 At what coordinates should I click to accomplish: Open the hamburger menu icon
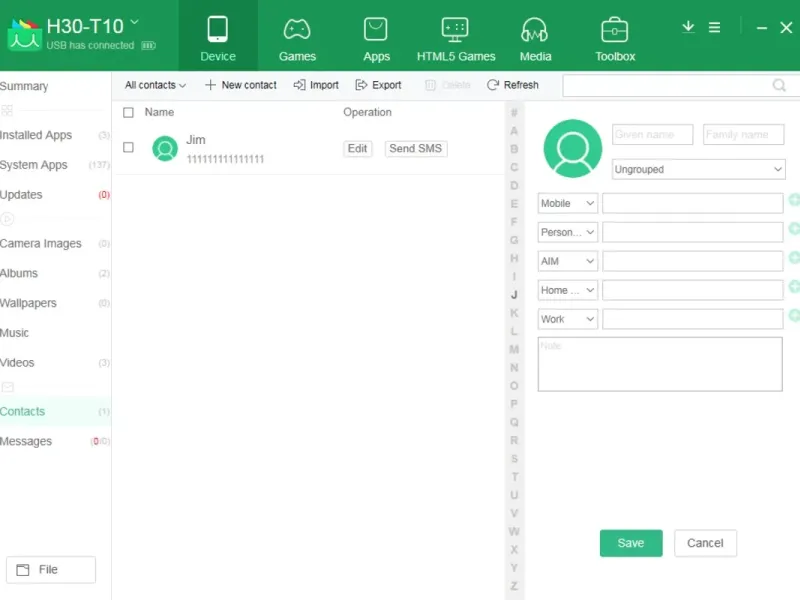pyautogui.click(x=714, y=27)
